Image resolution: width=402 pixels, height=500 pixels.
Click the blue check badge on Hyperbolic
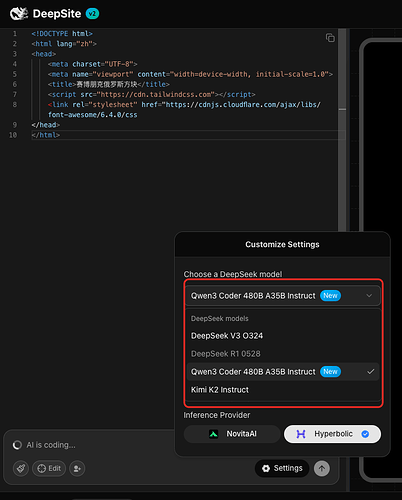365,434
